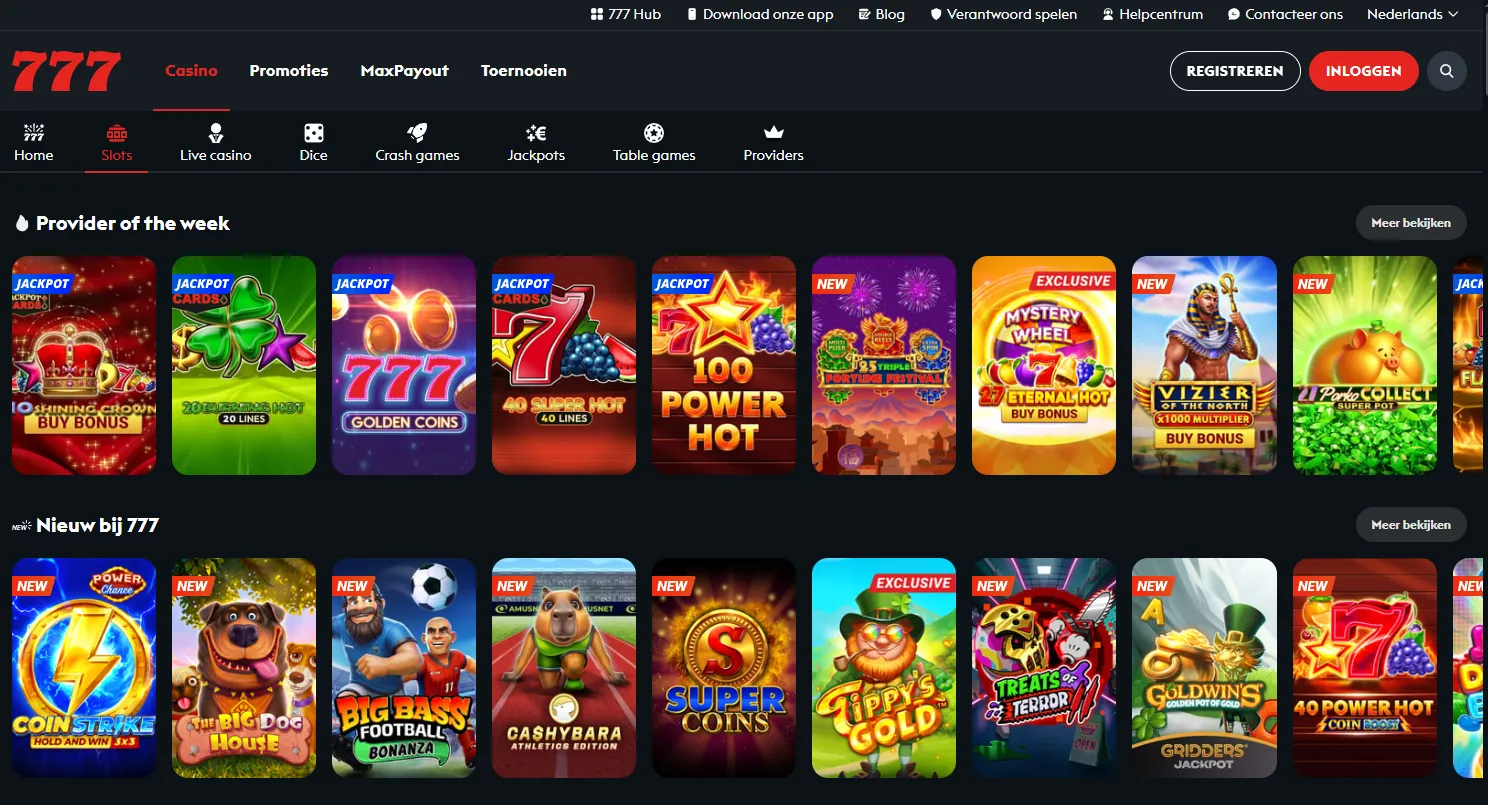
Task: Click the Verantwoord spelen shield icon
Action: (936, 14)
